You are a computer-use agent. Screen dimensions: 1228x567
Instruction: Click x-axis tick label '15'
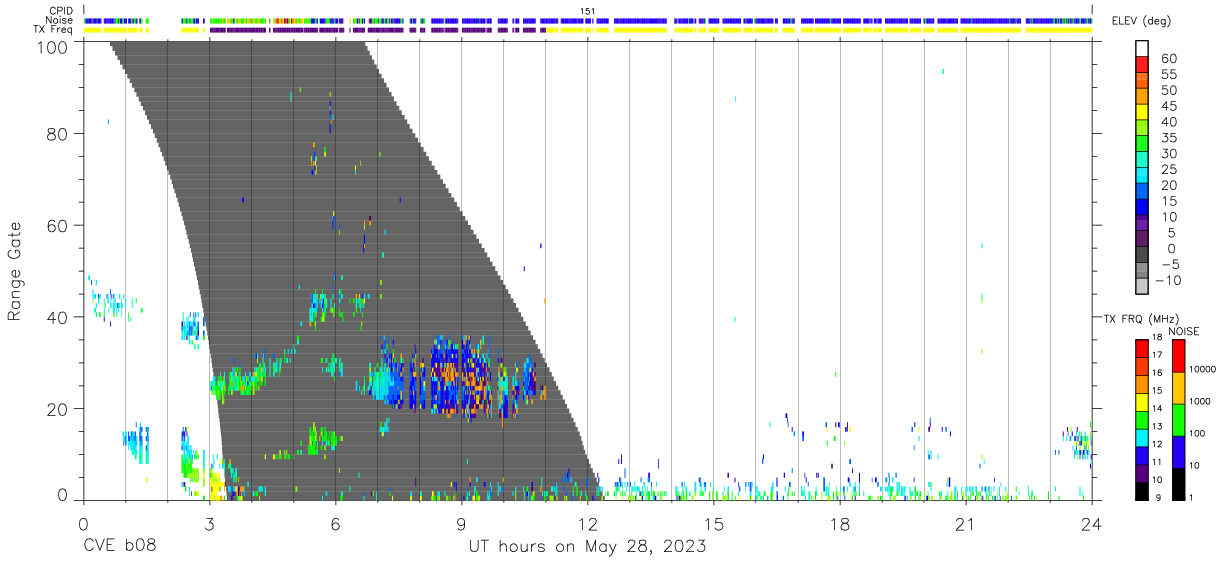click(x=713, y=524)
